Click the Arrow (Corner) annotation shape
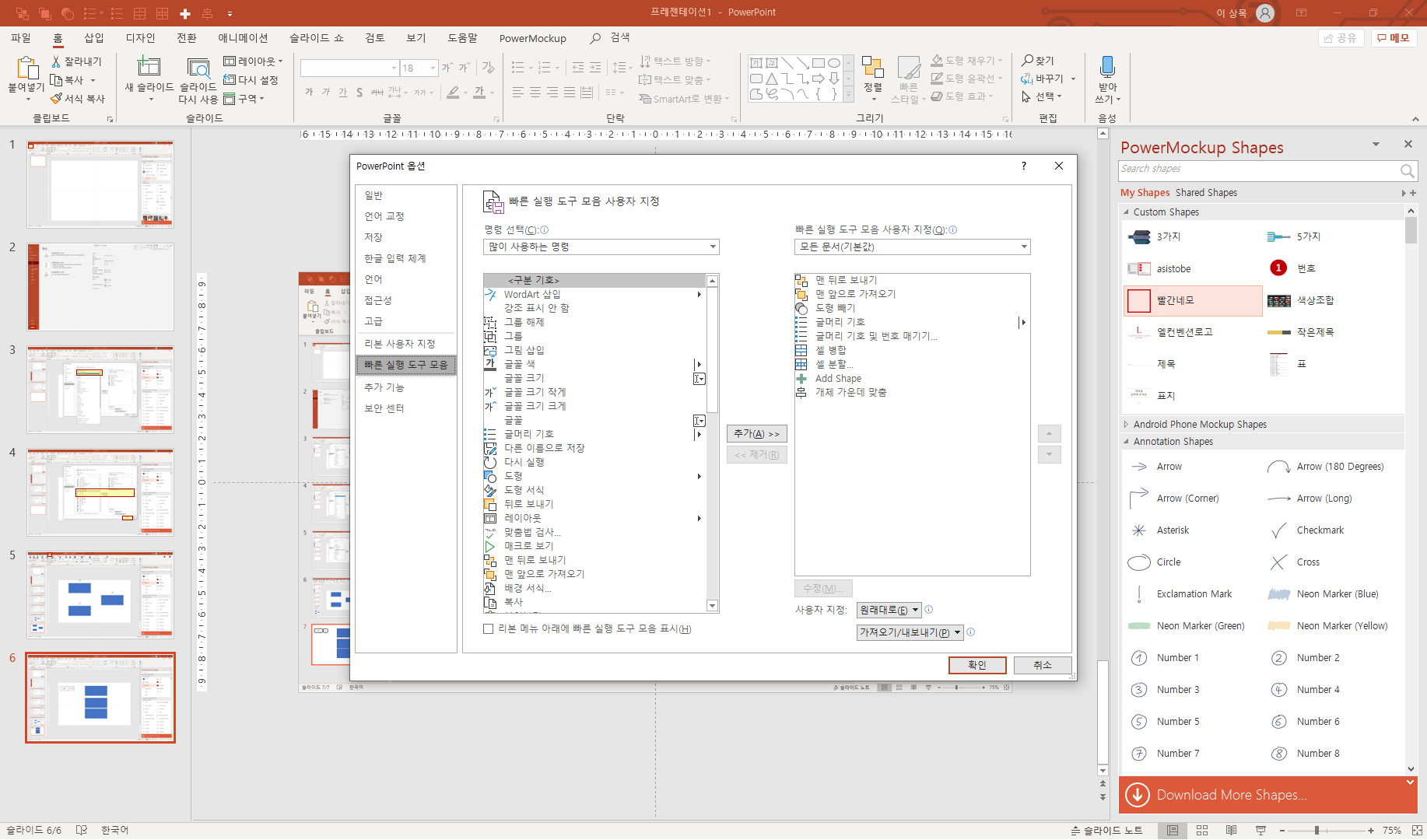This screenshot has height=840, width=1427. click(x=1138, y=499)
